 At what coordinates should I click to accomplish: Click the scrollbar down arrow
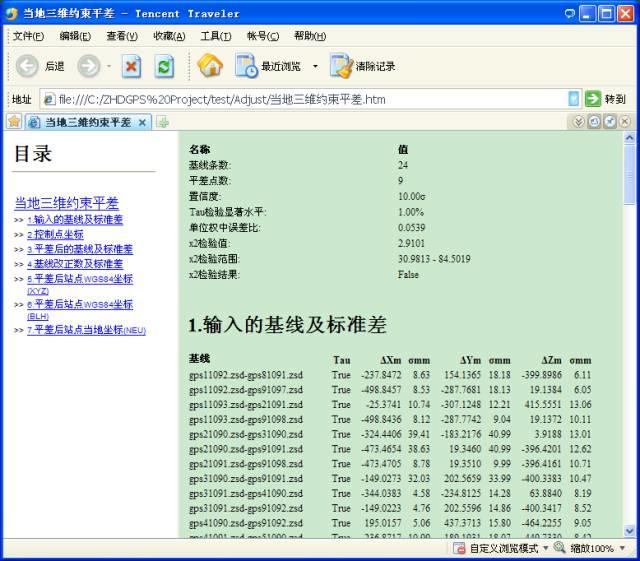tap(629, 531)
